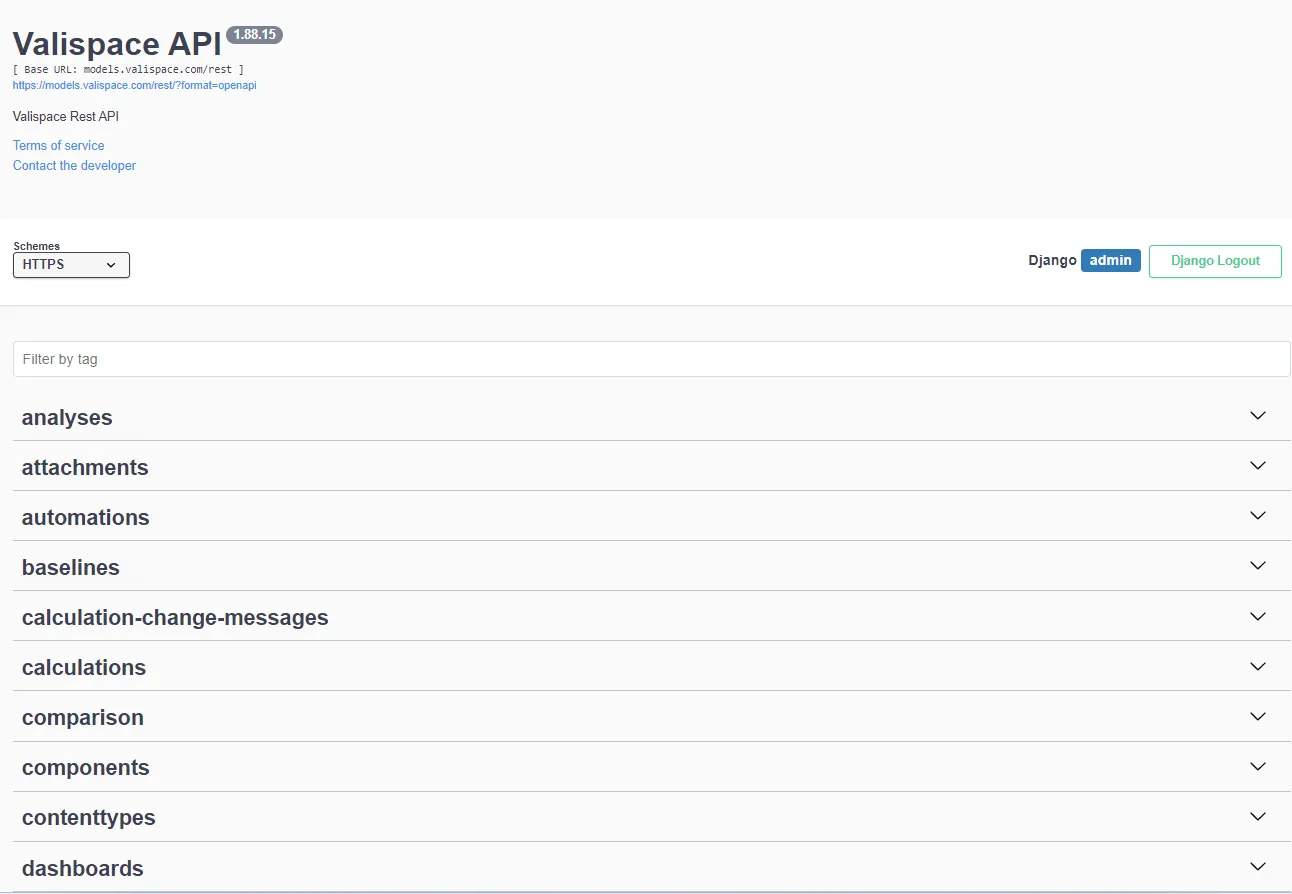Expand the components section chevron
This screenshot has width=1292, height=894.
1258,766
